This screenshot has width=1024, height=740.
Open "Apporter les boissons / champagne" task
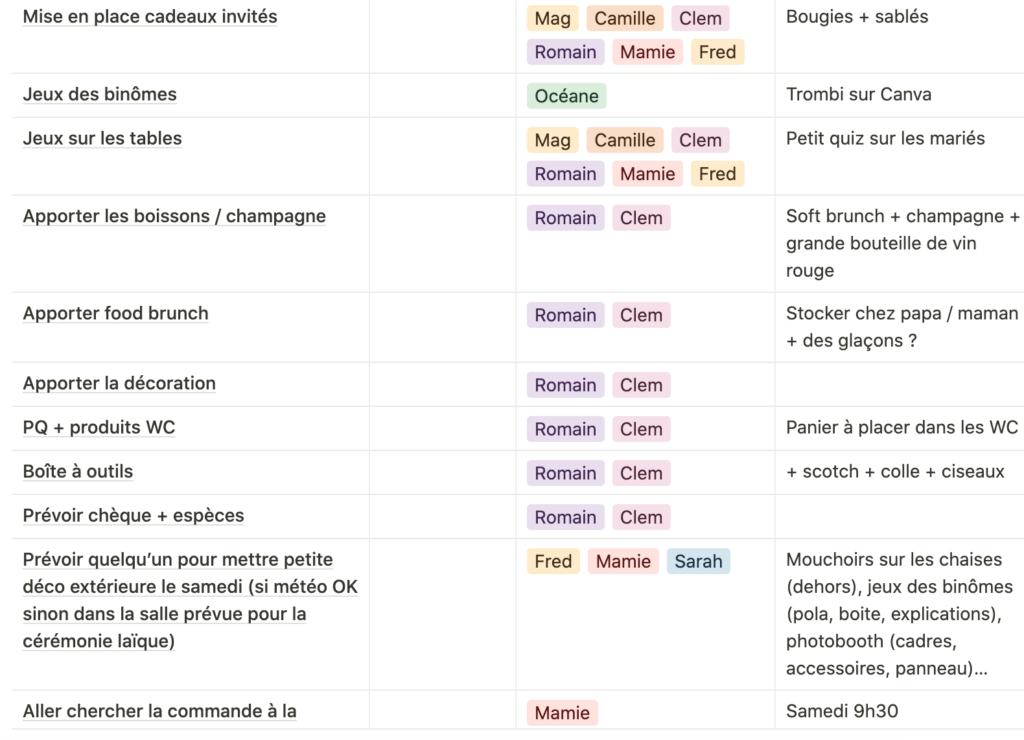point(174,217)
